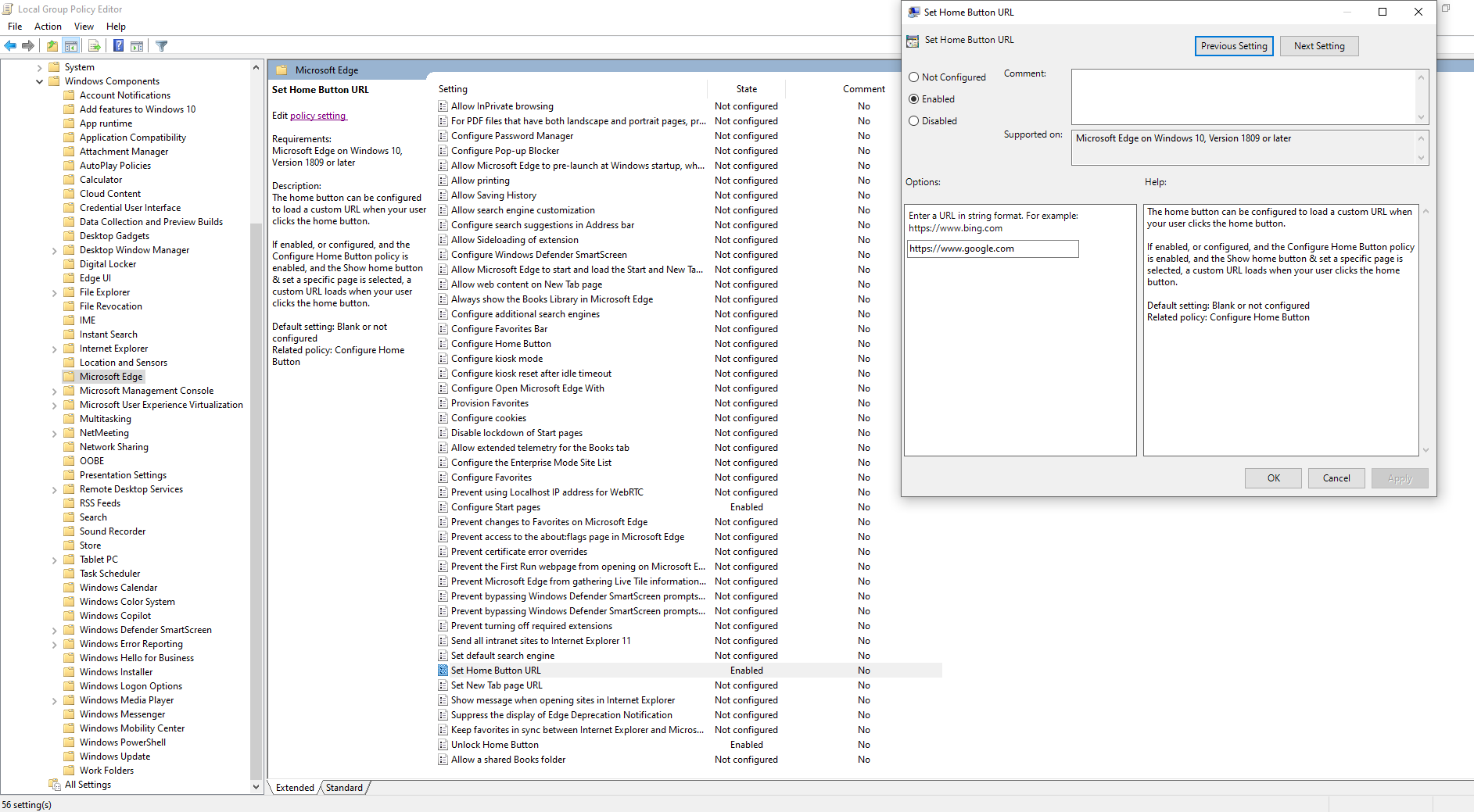Click the blue Back arrow in toolbar
The width and height of the screenshot is (1474, 812).
coord(10,46)
